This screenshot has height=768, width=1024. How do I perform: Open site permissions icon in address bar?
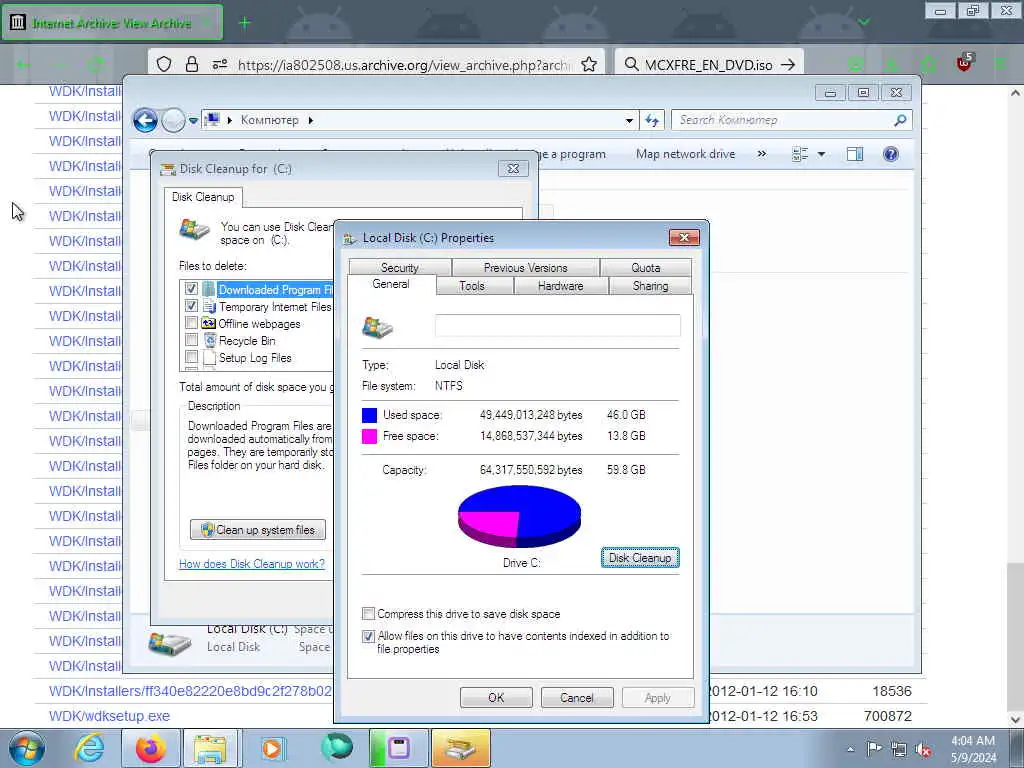[219, 64]
